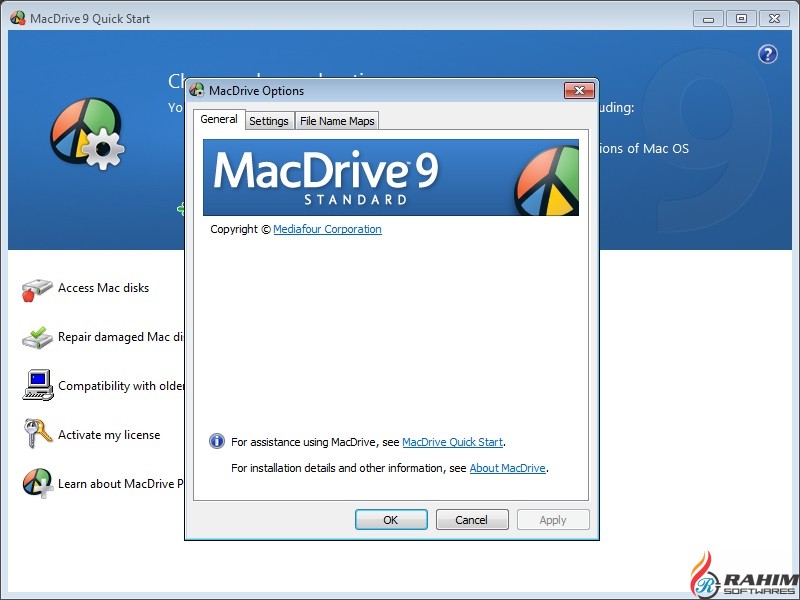Select Repair damaged Mac disks text
Viewport: 800px width, 600px height.
tap(121, 337)
